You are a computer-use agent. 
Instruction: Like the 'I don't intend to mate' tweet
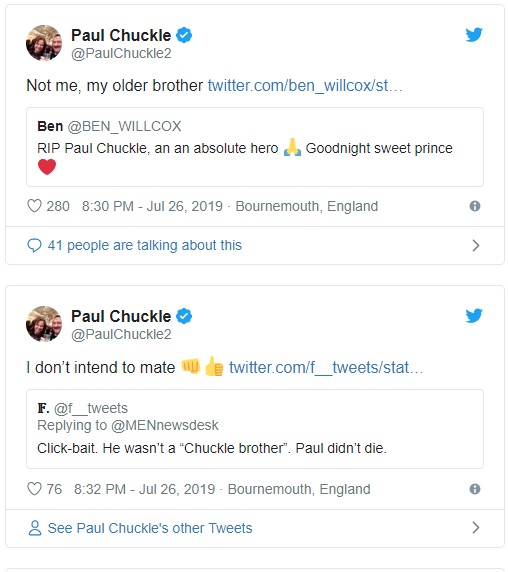pos(35,488)
